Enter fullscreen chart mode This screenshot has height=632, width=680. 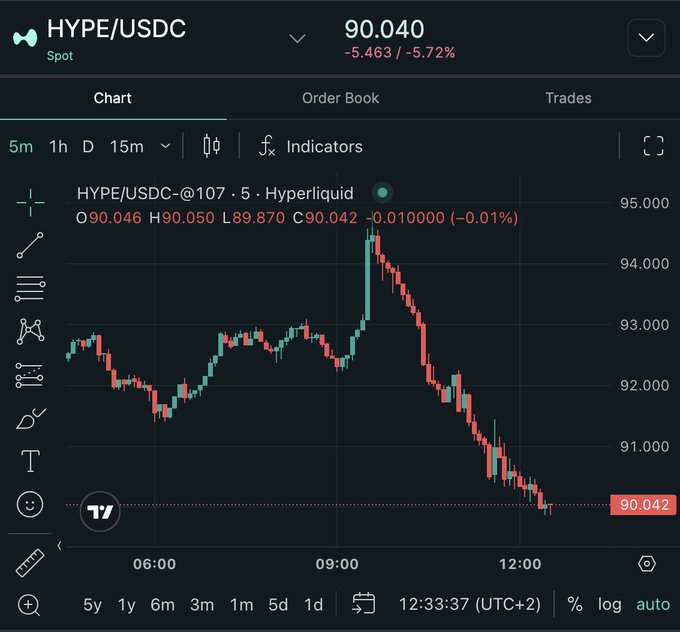click(x=653, y=146)
